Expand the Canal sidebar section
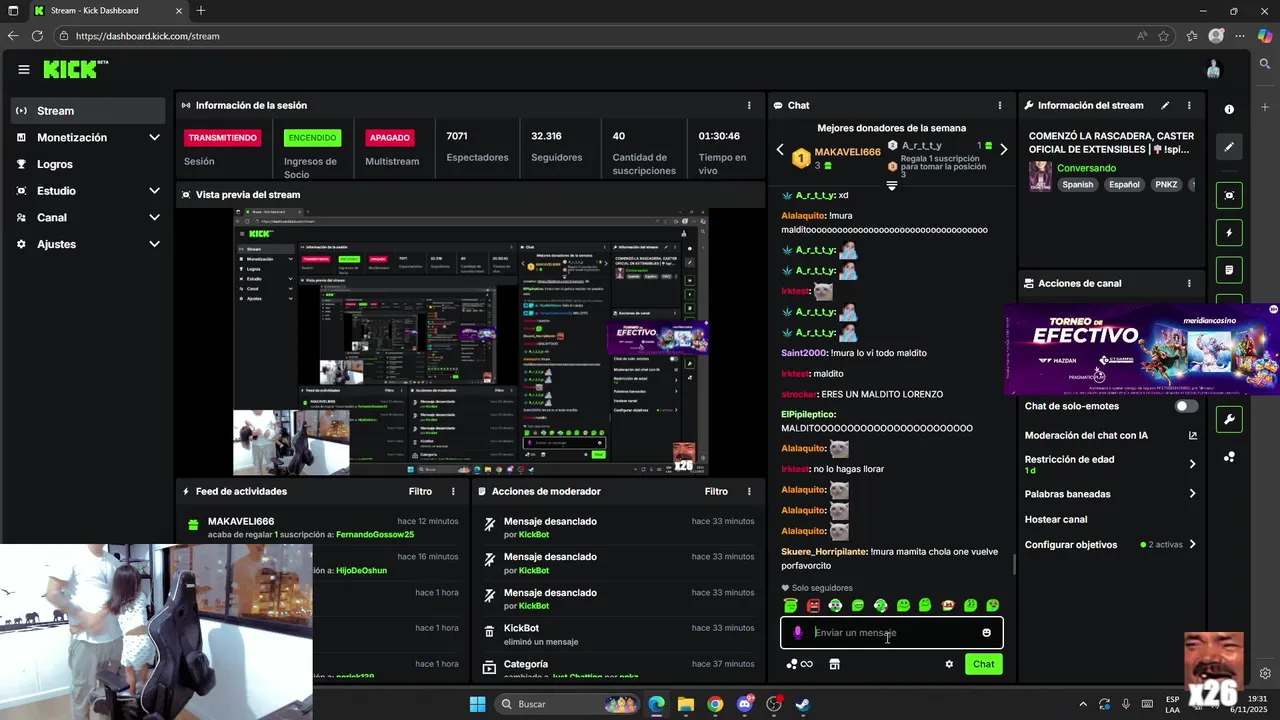 click(x=154, y=217)
